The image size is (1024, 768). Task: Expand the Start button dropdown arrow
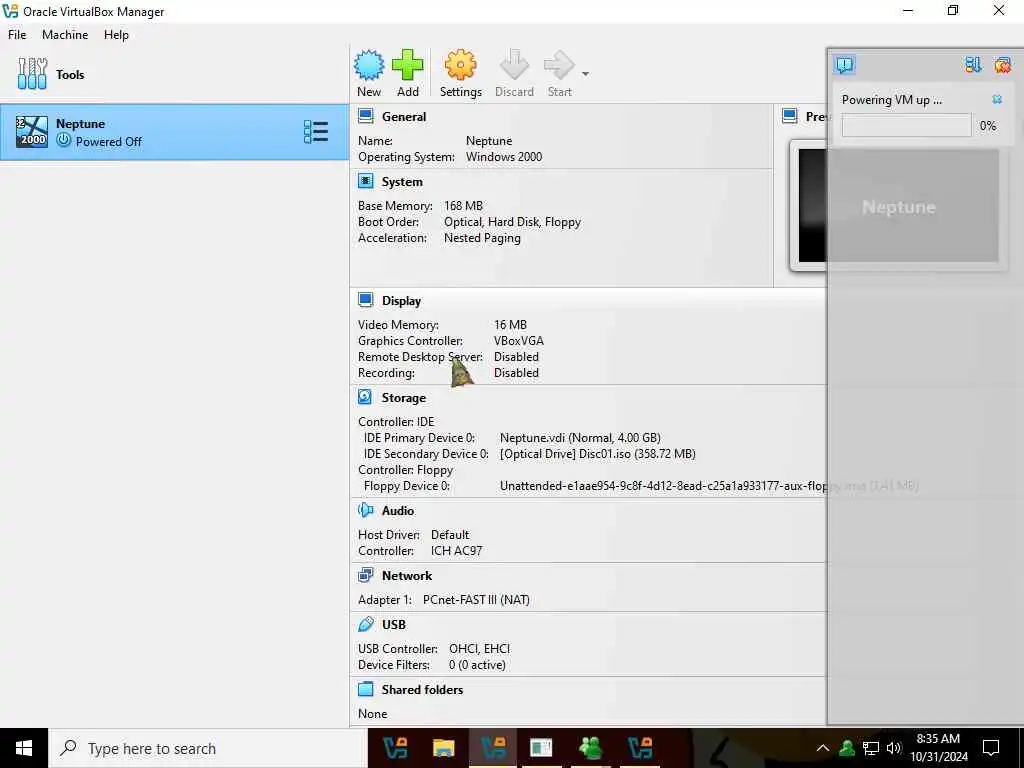click(x=586, y=74)
